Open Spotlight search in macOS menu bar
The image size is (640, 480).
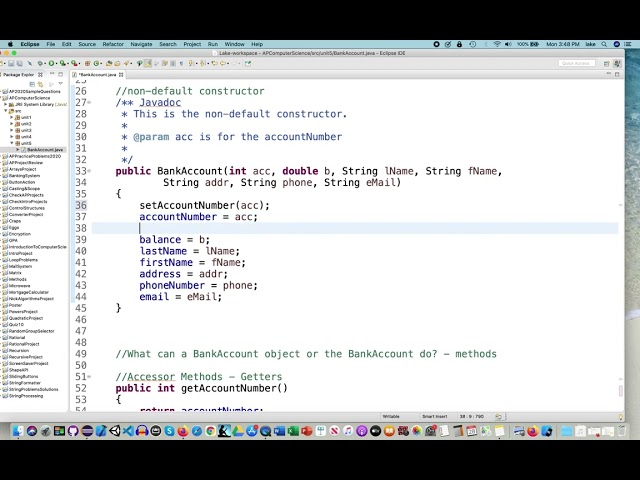click(604, 44)
